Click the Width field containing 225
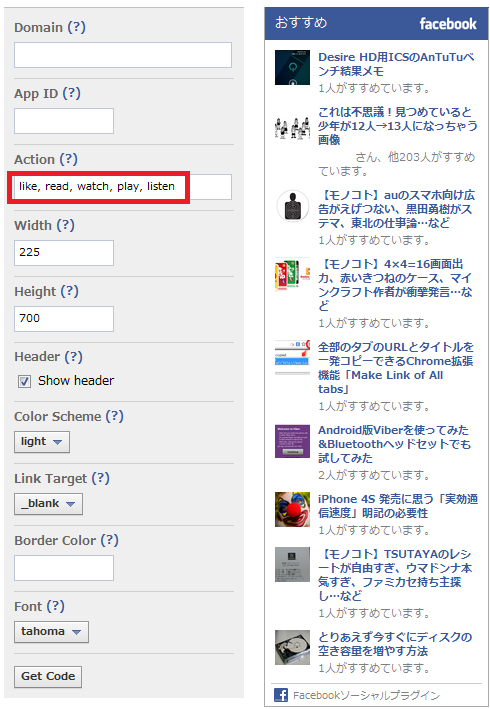 point(64,253)
